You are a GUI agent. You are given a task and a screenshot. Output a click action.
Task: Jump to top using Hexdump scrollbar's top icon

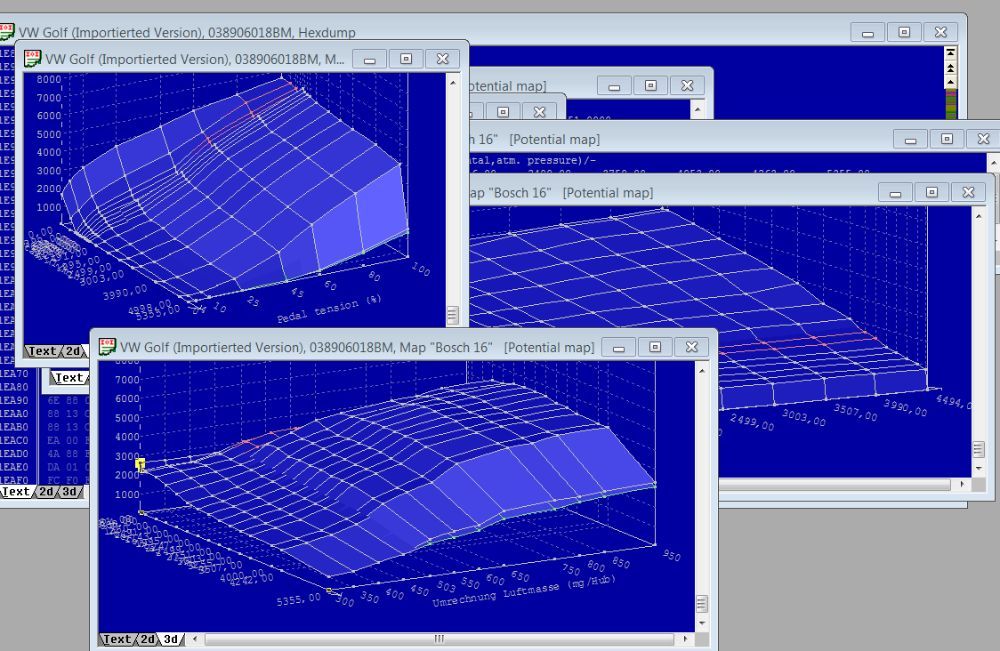[x=951, y=53]
